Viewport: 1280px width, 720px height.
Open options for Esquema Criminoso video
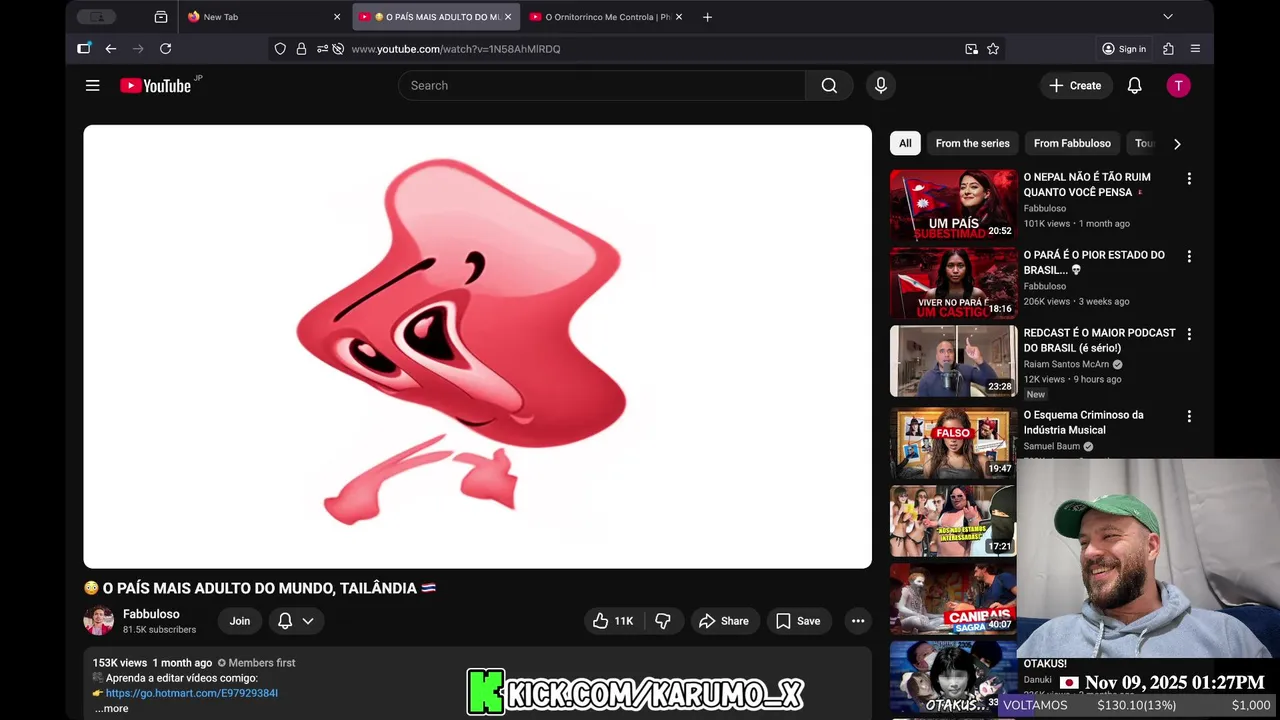(x=1189, y=417)
